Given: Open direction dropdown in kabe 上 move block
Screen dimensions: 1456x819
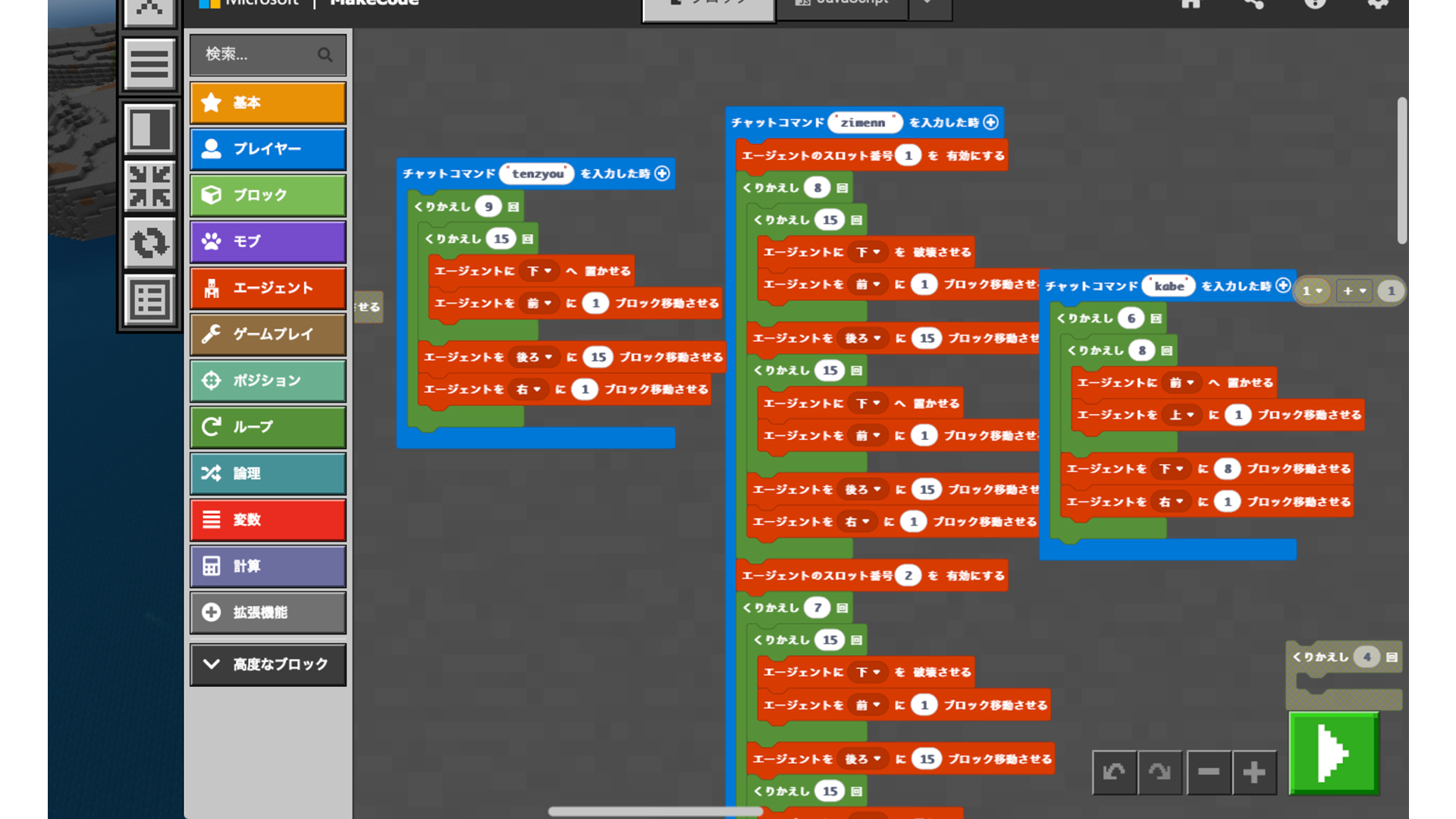Looking at the screenshot, I should click(1181, 415).
